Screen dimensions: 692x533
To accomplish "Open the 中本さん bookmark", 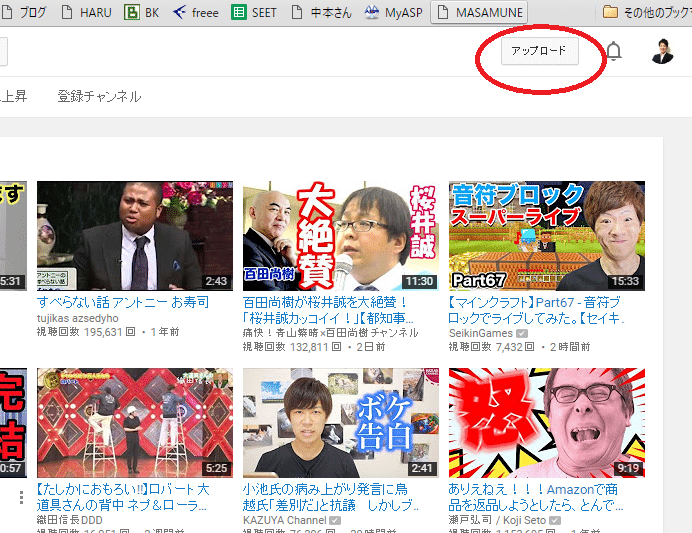I will point(322,12).
